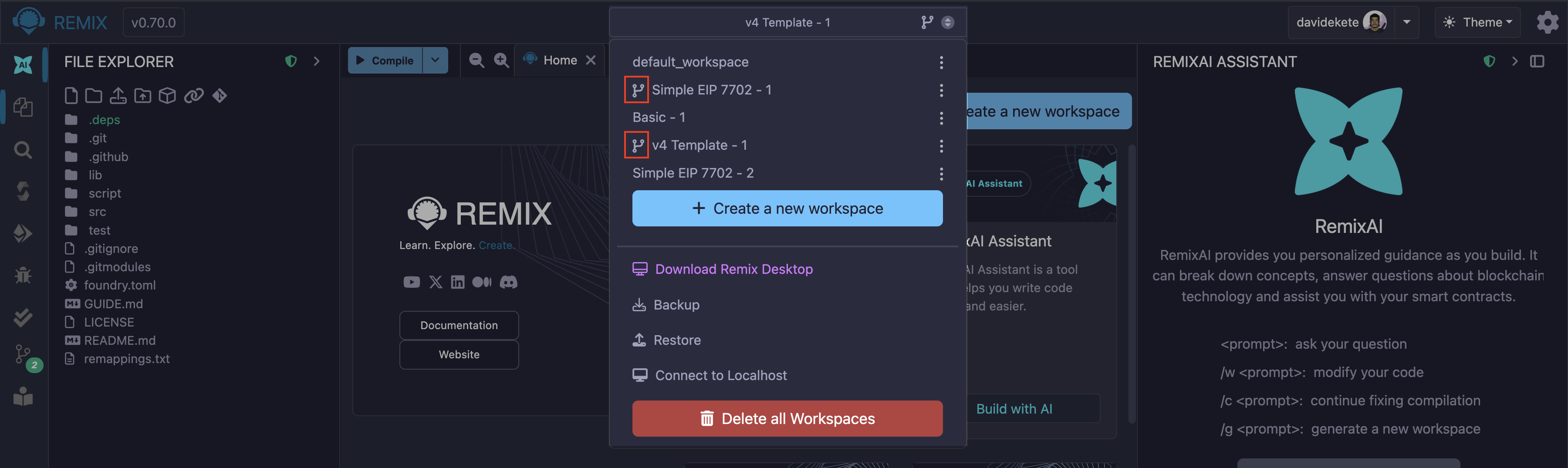
Task: Expand the src folder
Action: tap(98, 212)
